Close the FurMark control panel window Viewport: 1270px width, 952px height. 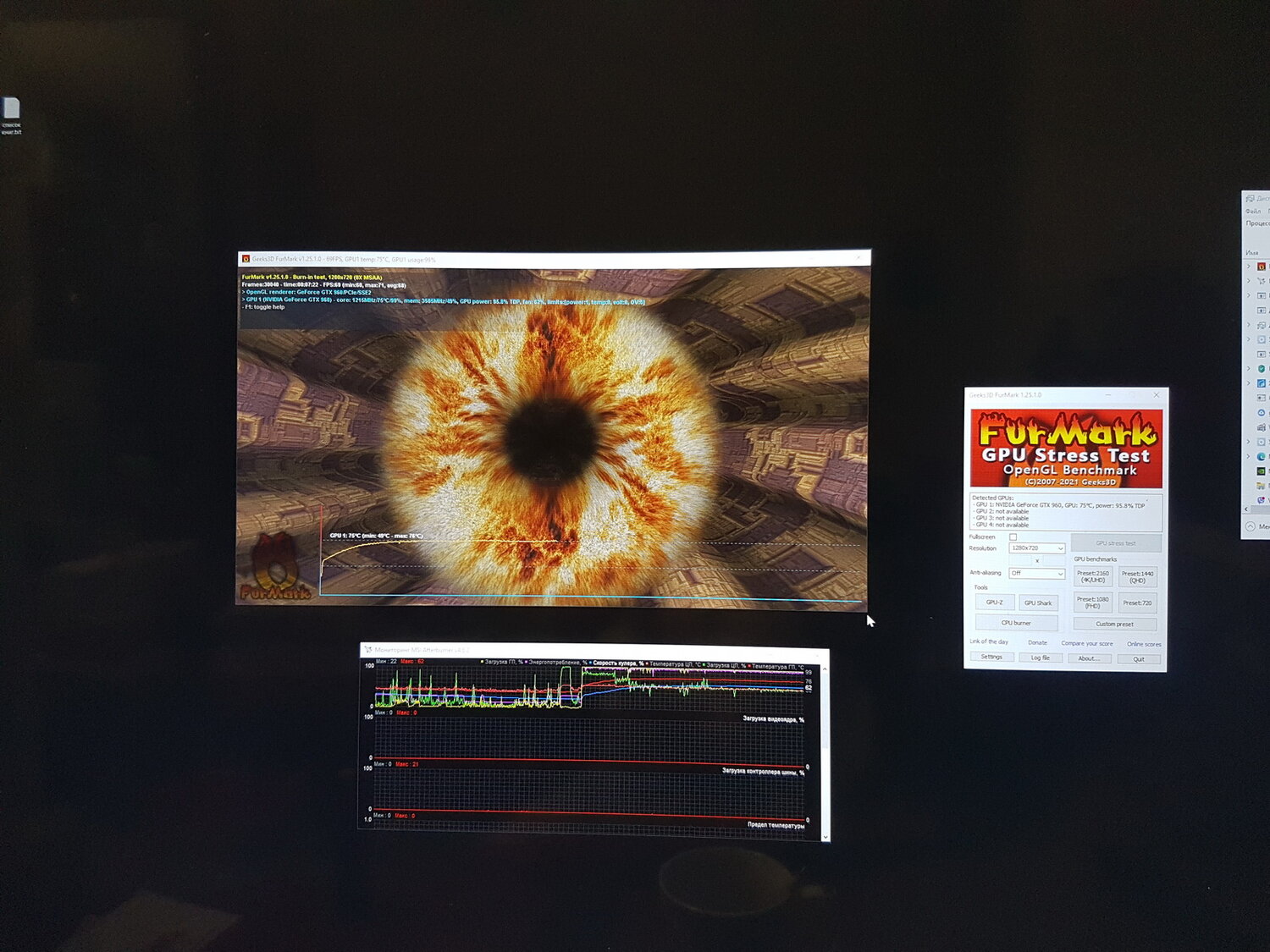(1157, 395)
